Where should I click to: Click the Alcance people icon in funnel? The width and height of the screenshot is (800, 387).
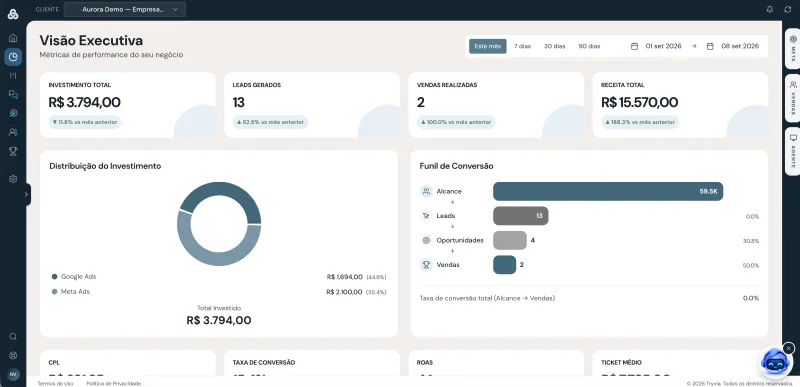[427, 191]
